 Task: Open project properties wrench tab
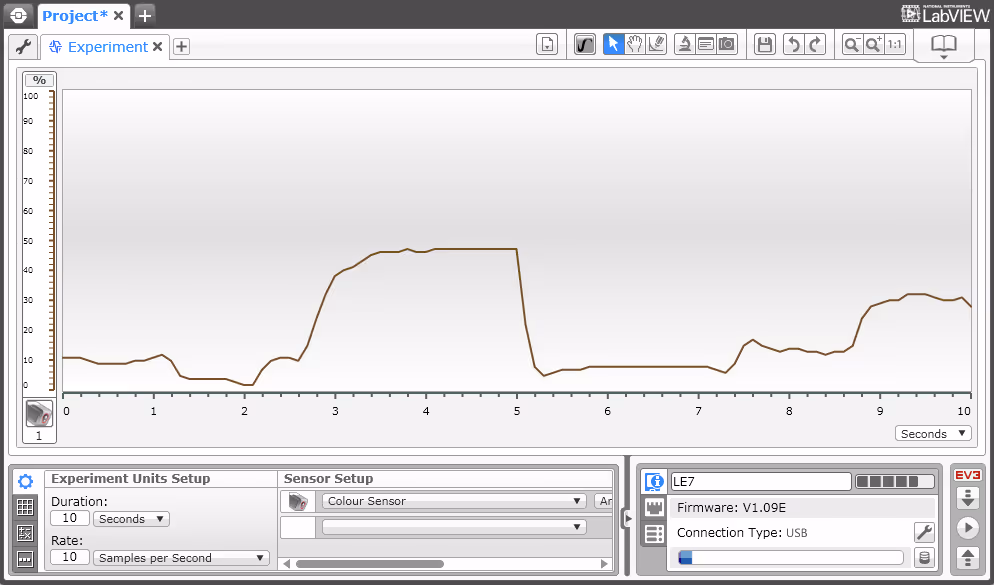[23, 46]
